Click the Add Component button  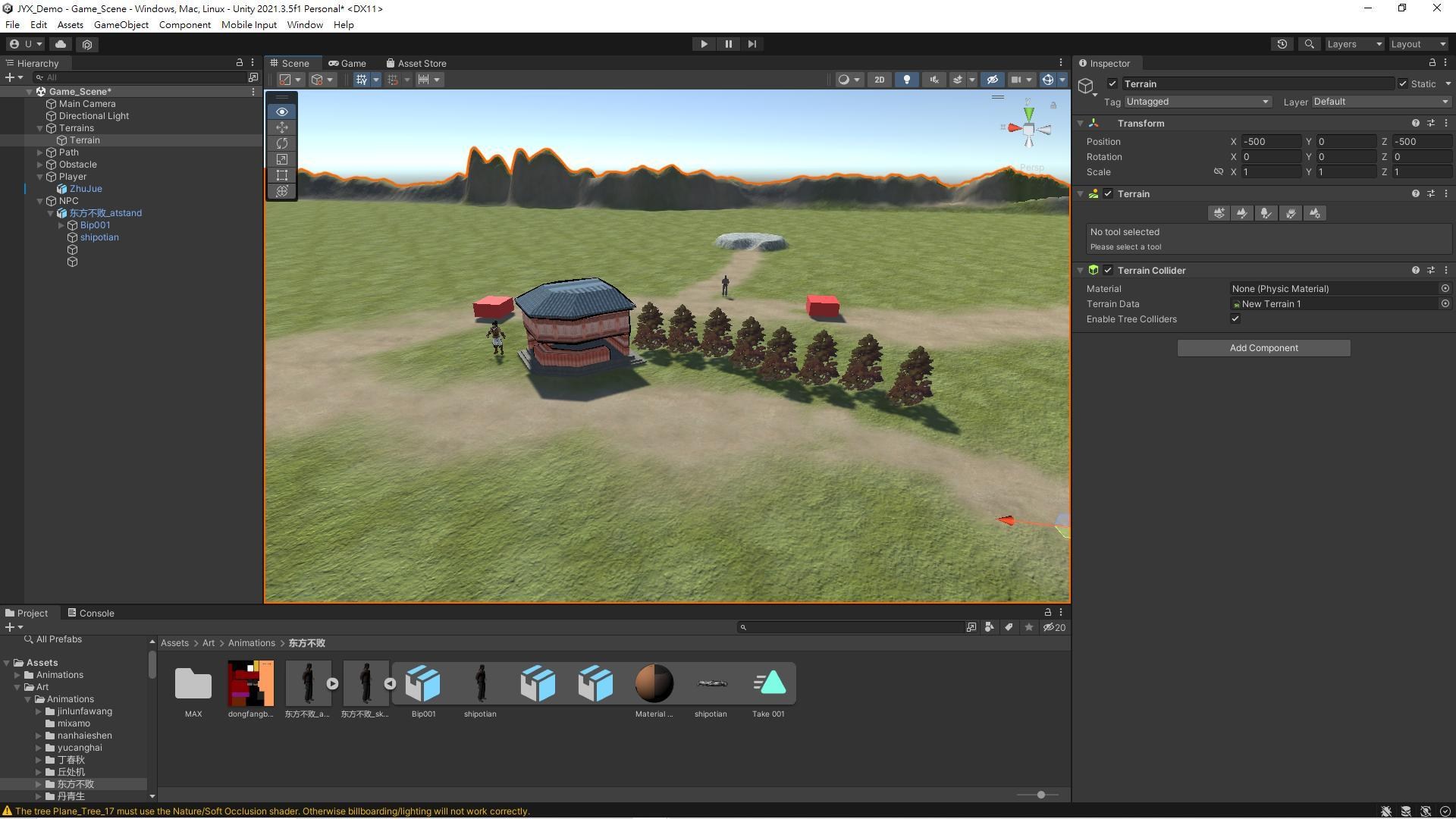point(1263,348)
